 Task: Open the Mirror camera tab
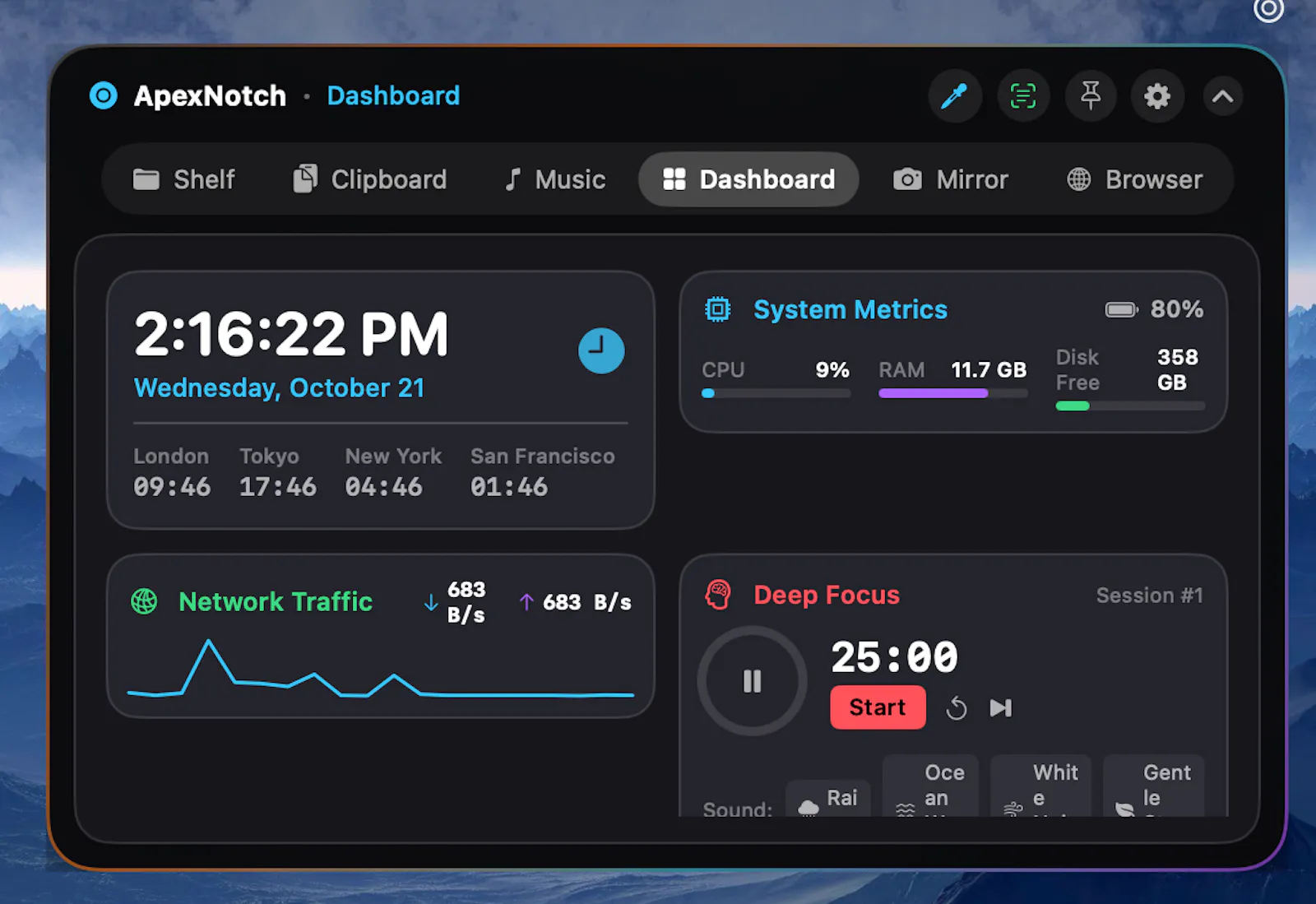(951, 179)
